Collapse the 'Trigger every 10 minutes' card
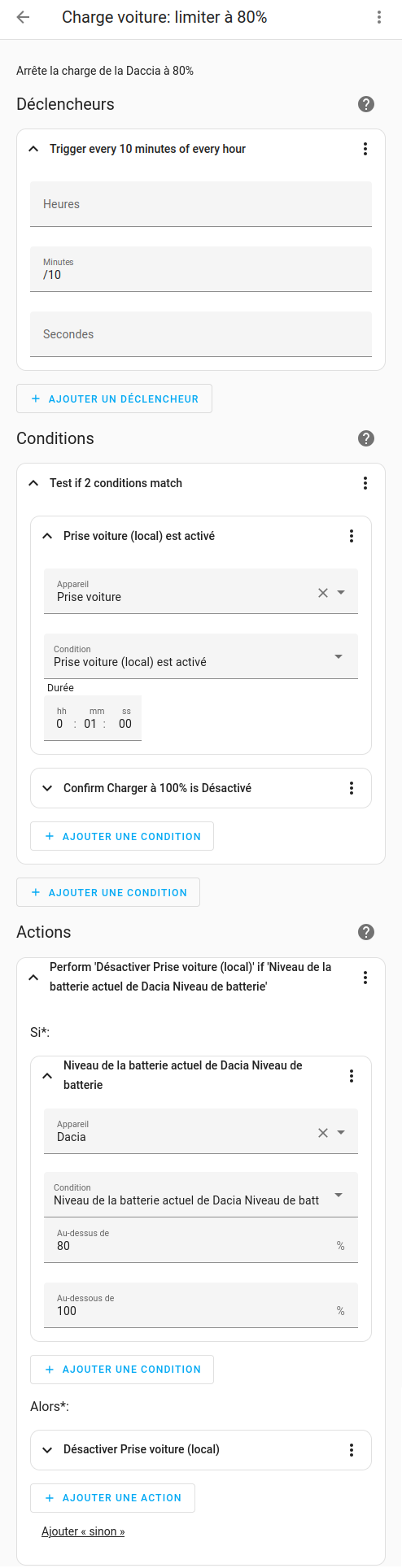This screenshot has height=1568, width=402. (x=33, y=149)
